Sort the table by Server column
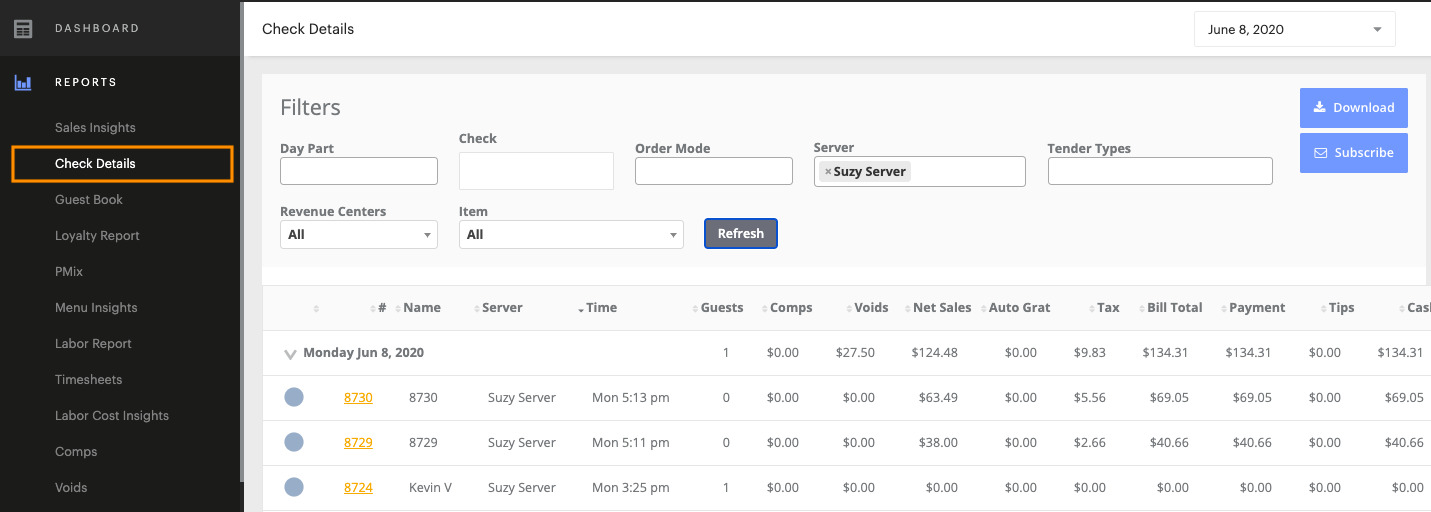The image size is (1431, 512). tap(502, 308)
